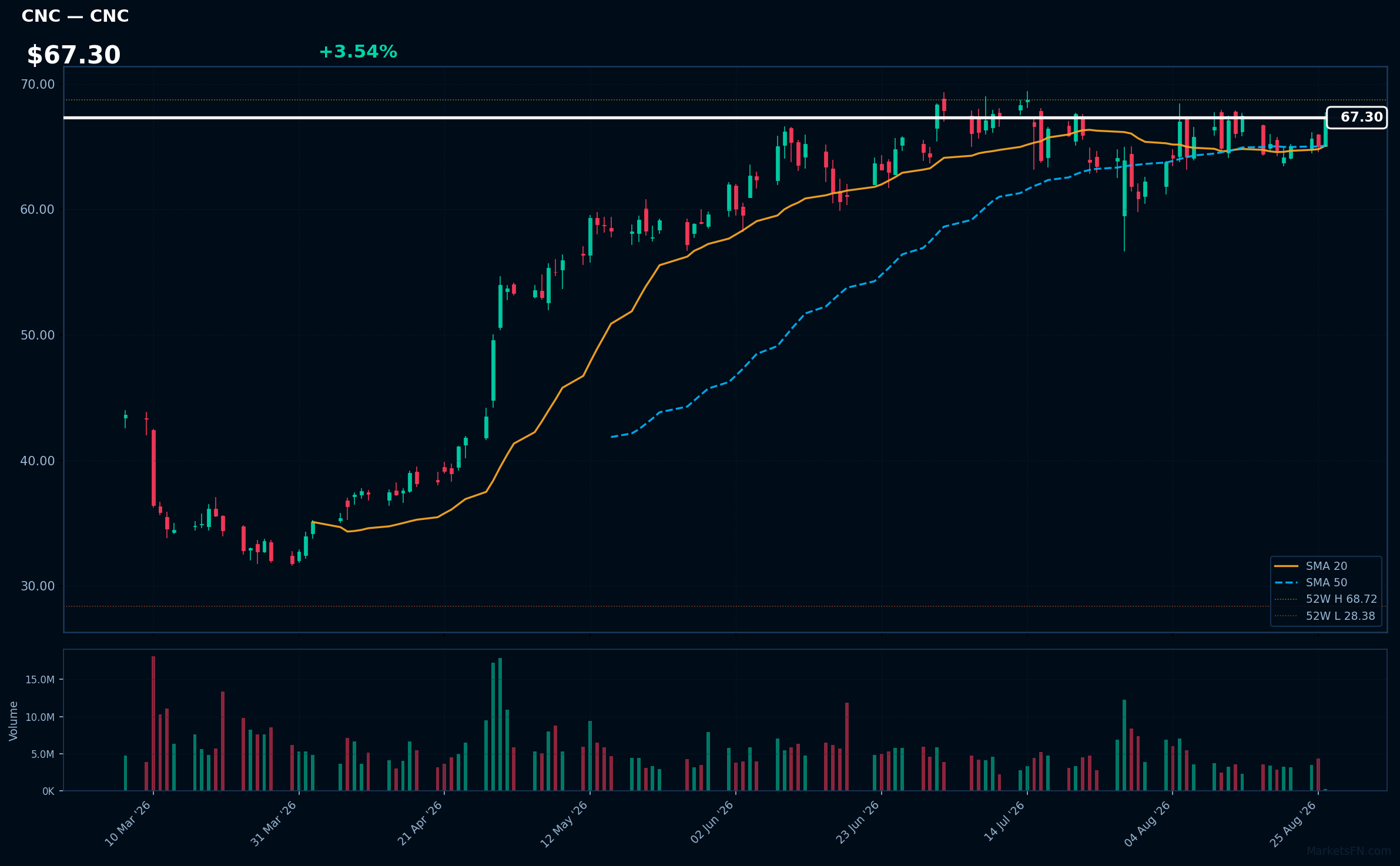Click the 10 Mar '26 date label
Screen dimensions: 1400x866
pyautogui.click(x=128, y=824)
